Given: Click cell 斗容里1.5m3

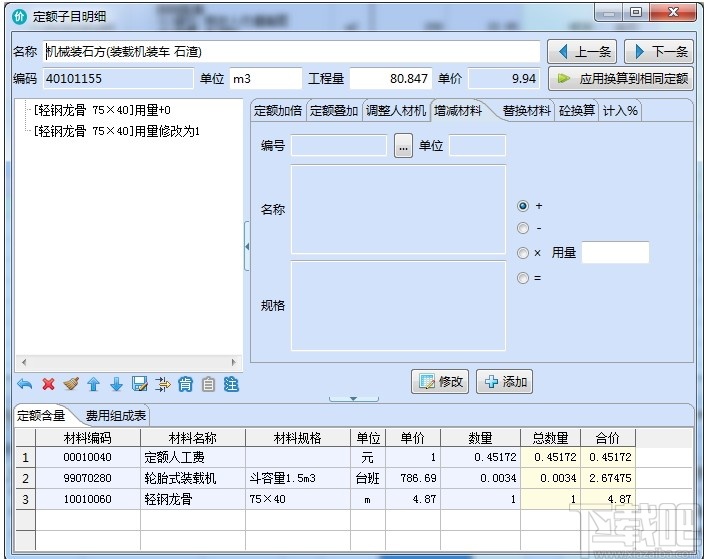Looking at the screenshot, I should (298, 478).
